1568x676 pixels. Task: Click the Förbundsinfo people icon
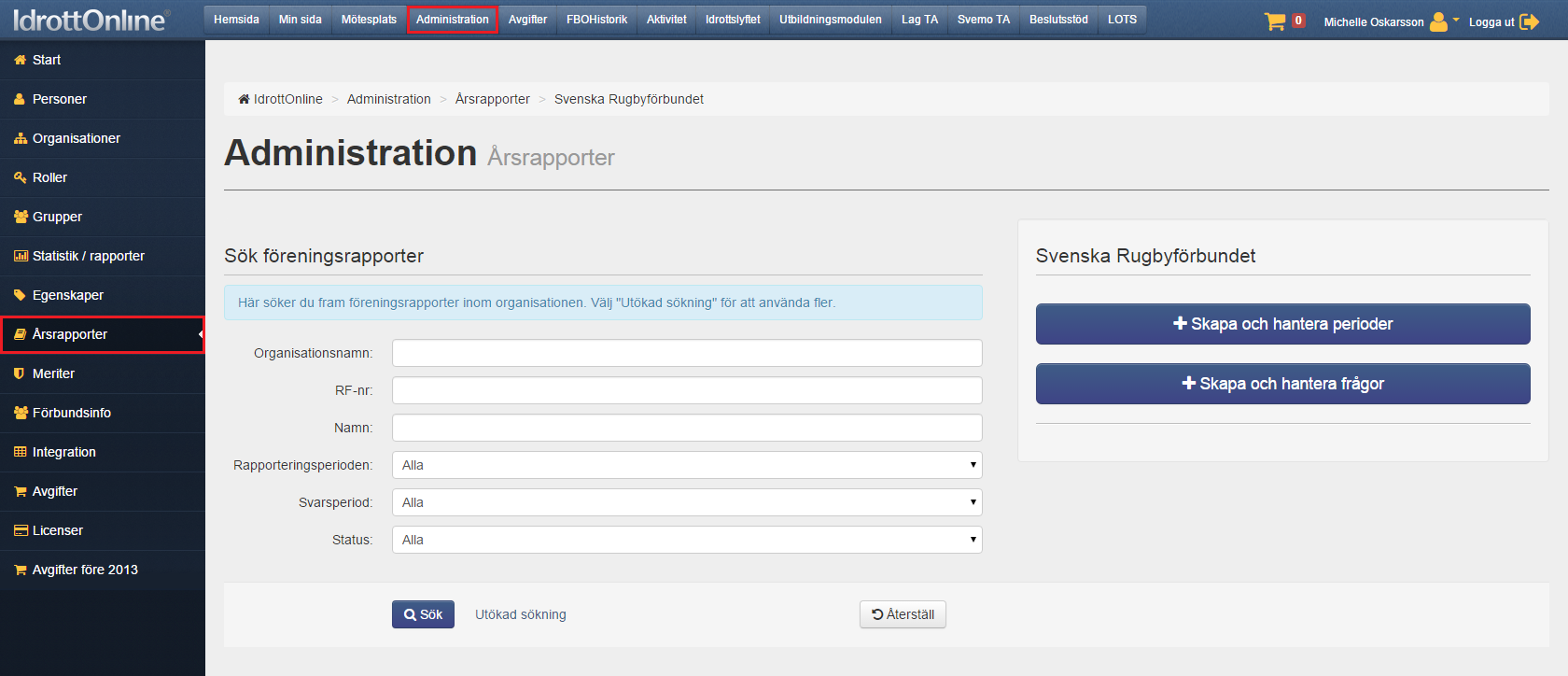point(21,413)
